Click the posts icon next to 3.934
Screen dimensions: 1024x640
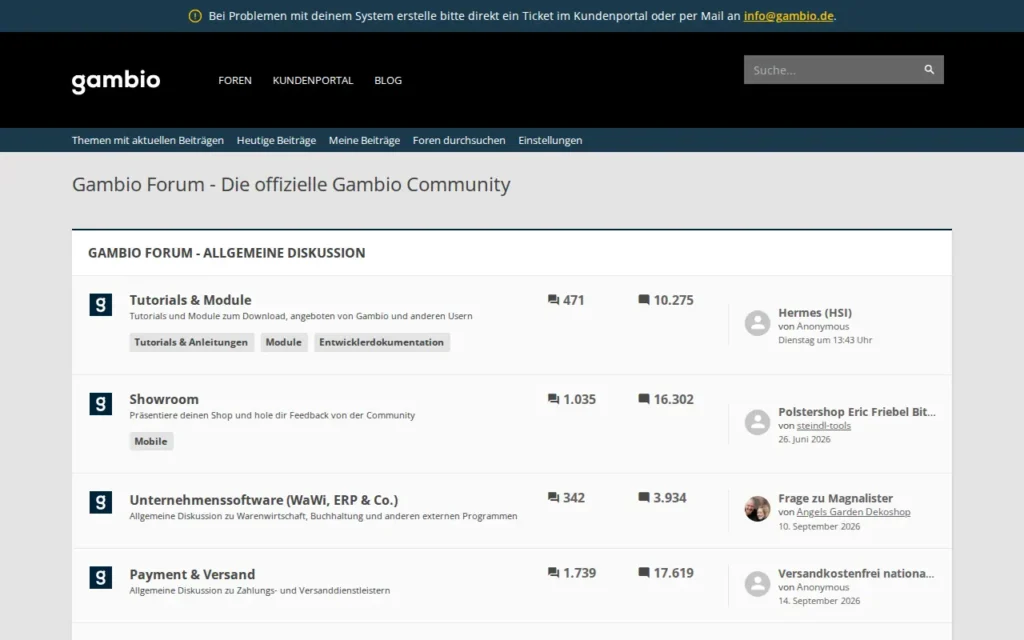tap(644, 498)
